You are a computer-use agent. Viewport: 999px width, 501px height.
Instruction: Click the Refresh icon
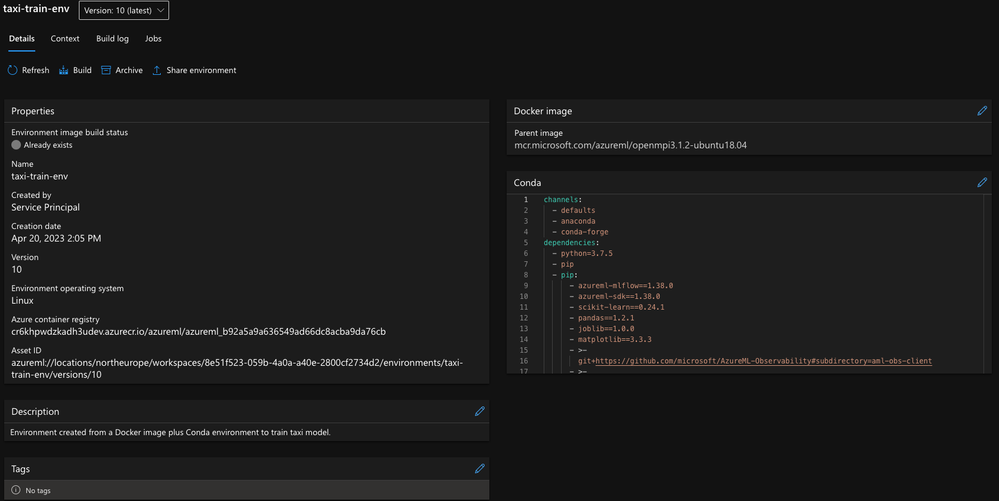click(x=13, y=70)
